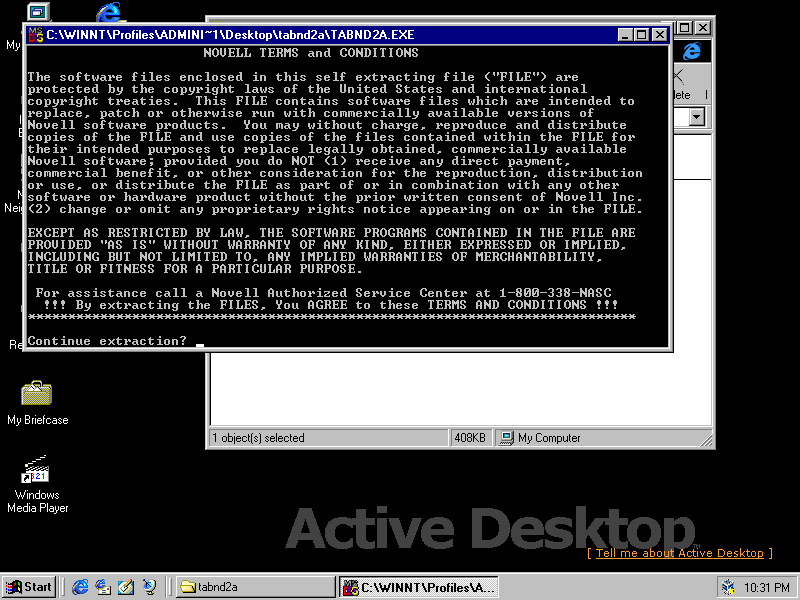Select the Windows Media Player shortcut icon

[37, 484]
